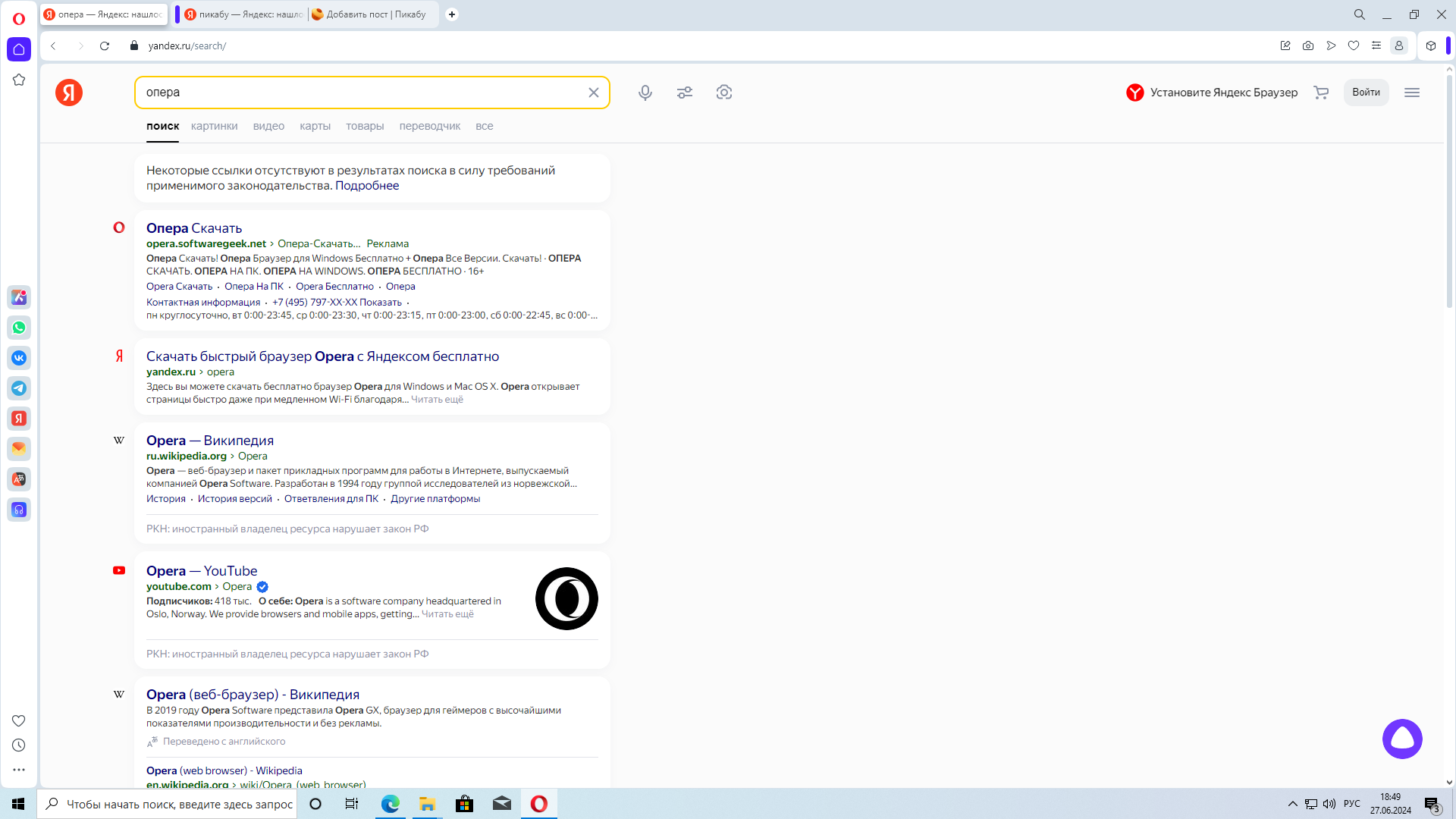
Task: Open the Opera main menu logo
Action: [x=19, y=19]
